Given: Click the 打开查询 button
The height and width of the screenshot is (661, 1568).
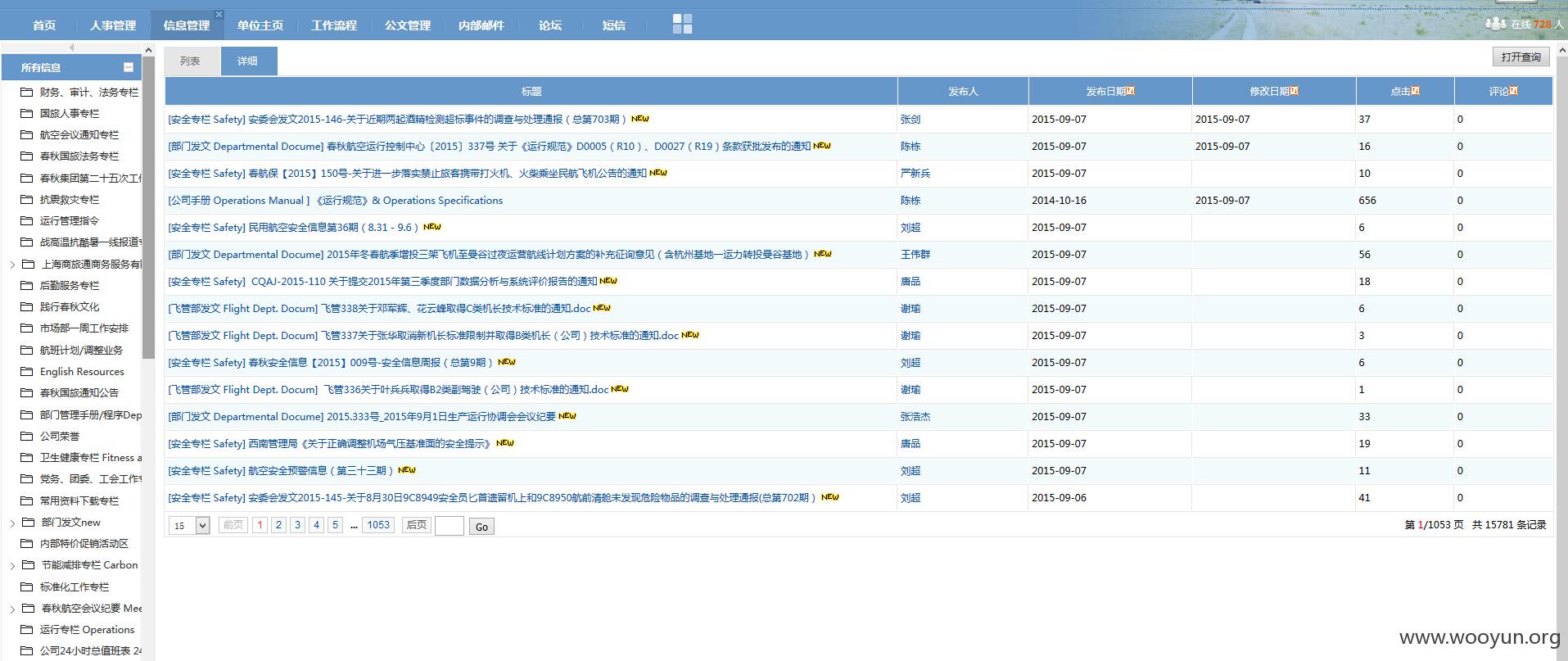Looking at the screenshot, I should 1521,57.
